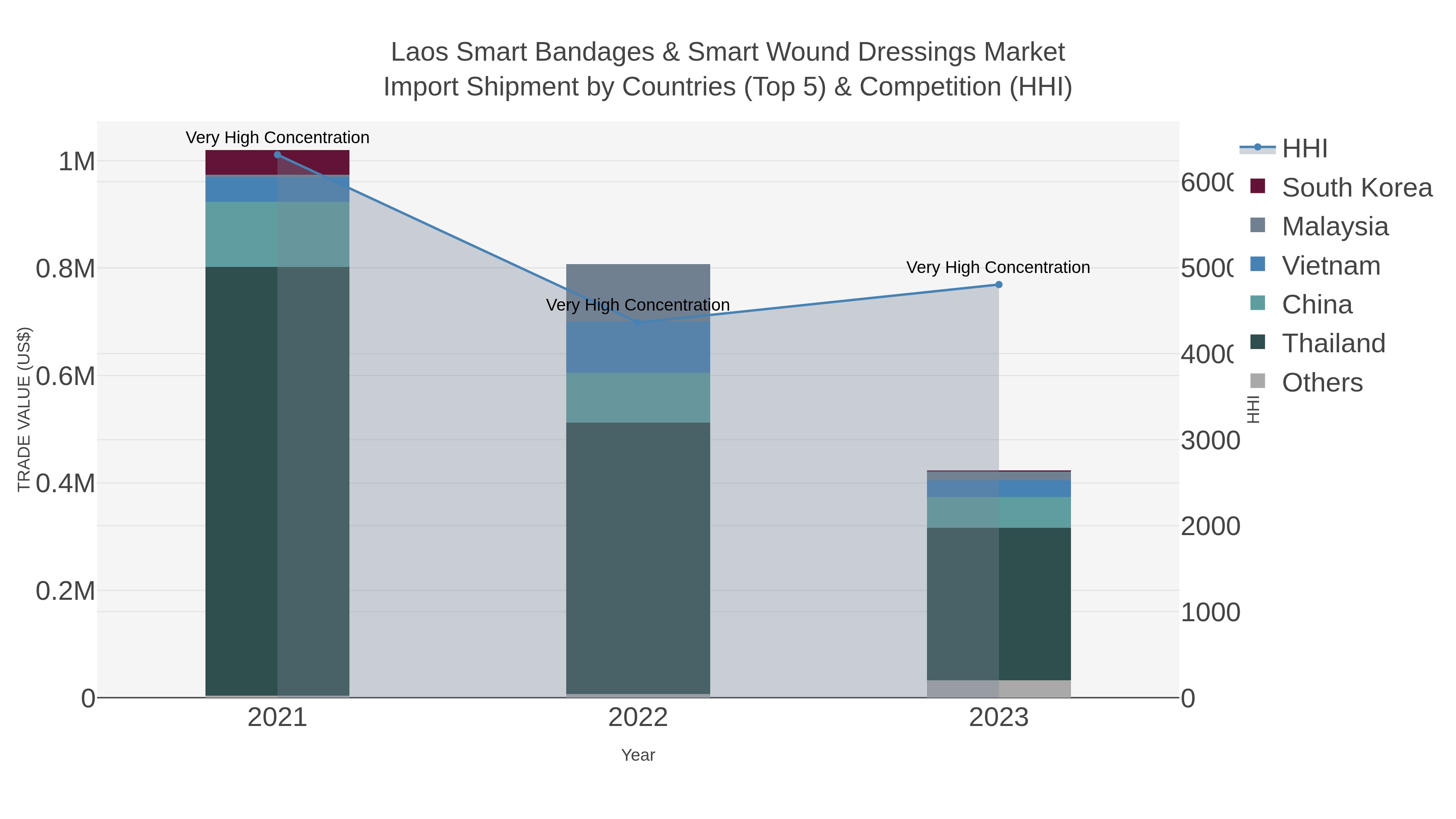Image resolution: width=1456 pixels, height=819 pixels.
Task: Click the '1000' right HHI axis tick
Action: click(x=1211, y=613)
